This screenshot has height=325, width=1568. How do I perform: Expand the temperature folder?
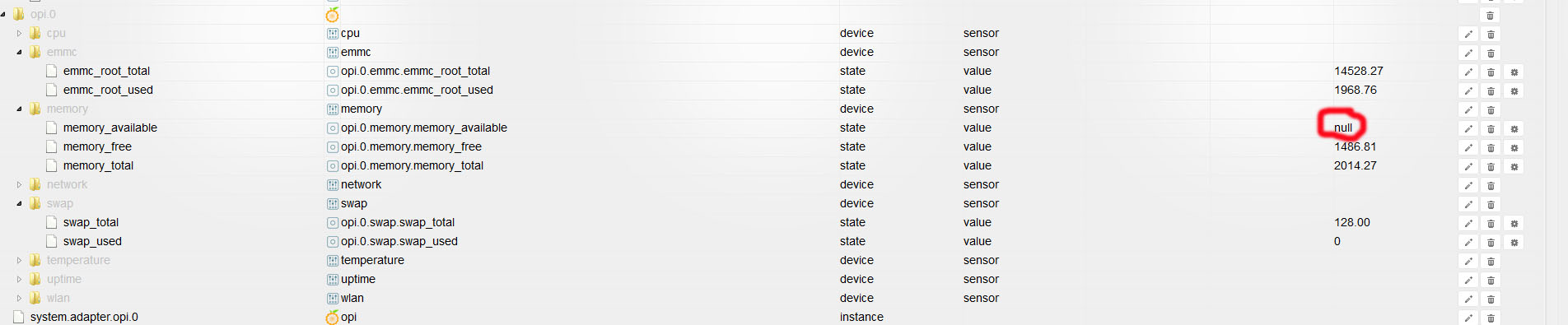click(x=20, y=261)
